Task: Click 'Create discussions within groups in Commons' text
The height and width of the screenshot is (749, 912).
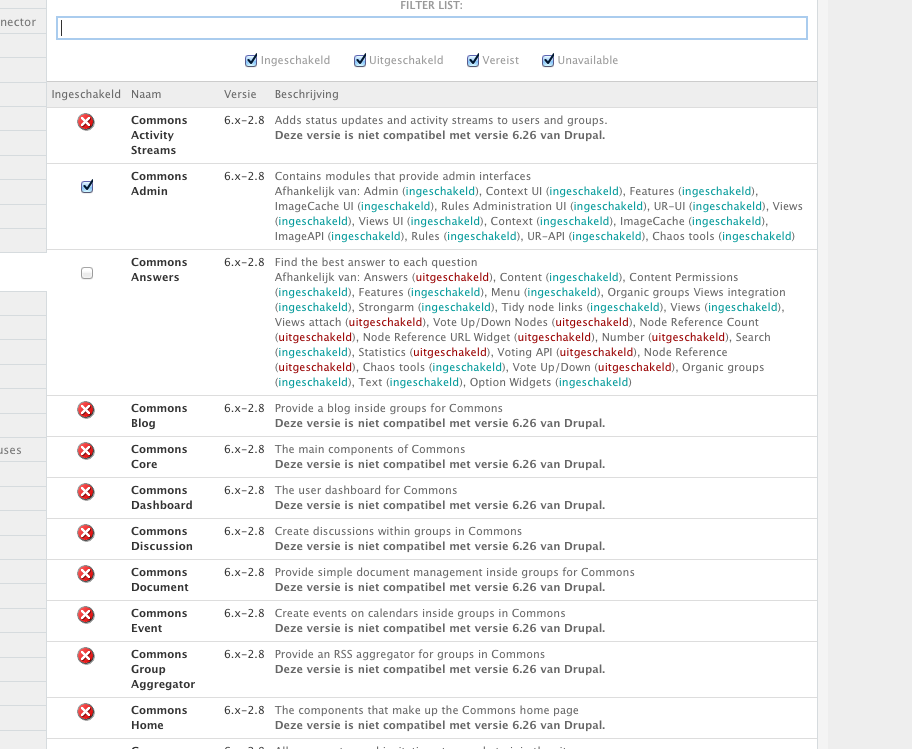Action: pos(398,532)
